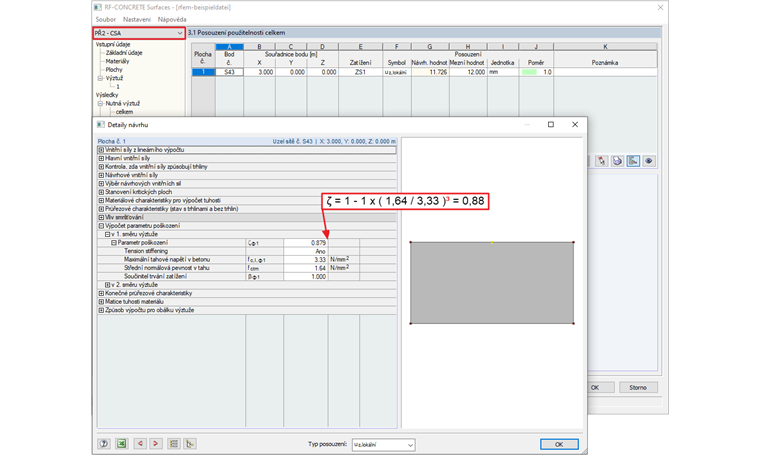Screen dimensions: 760x455
Task: Click the list view icon in bottom toolbar
Action: pos(174,443)
